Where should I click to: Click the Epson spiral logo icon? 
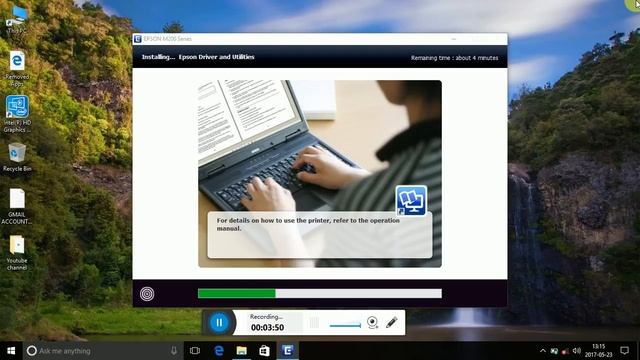click(147, 294)
